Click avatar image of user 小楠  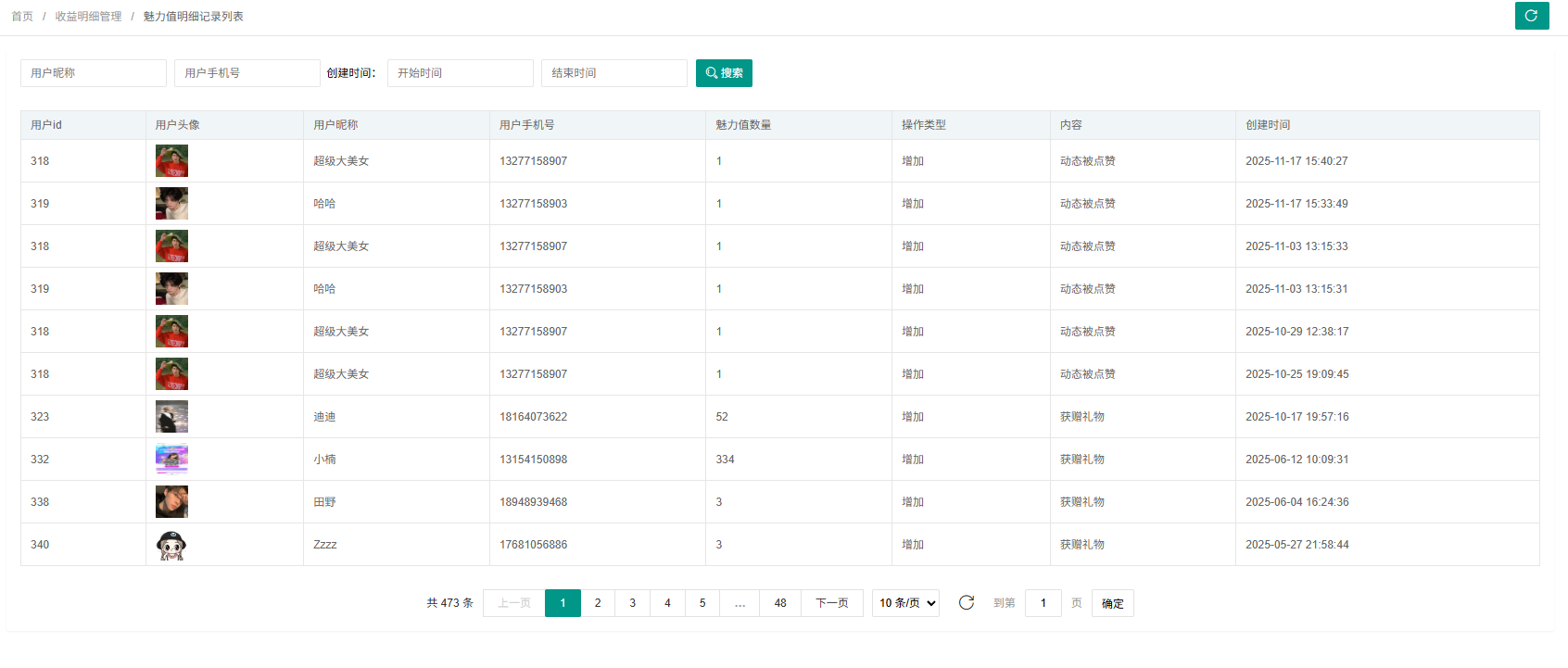171,460
